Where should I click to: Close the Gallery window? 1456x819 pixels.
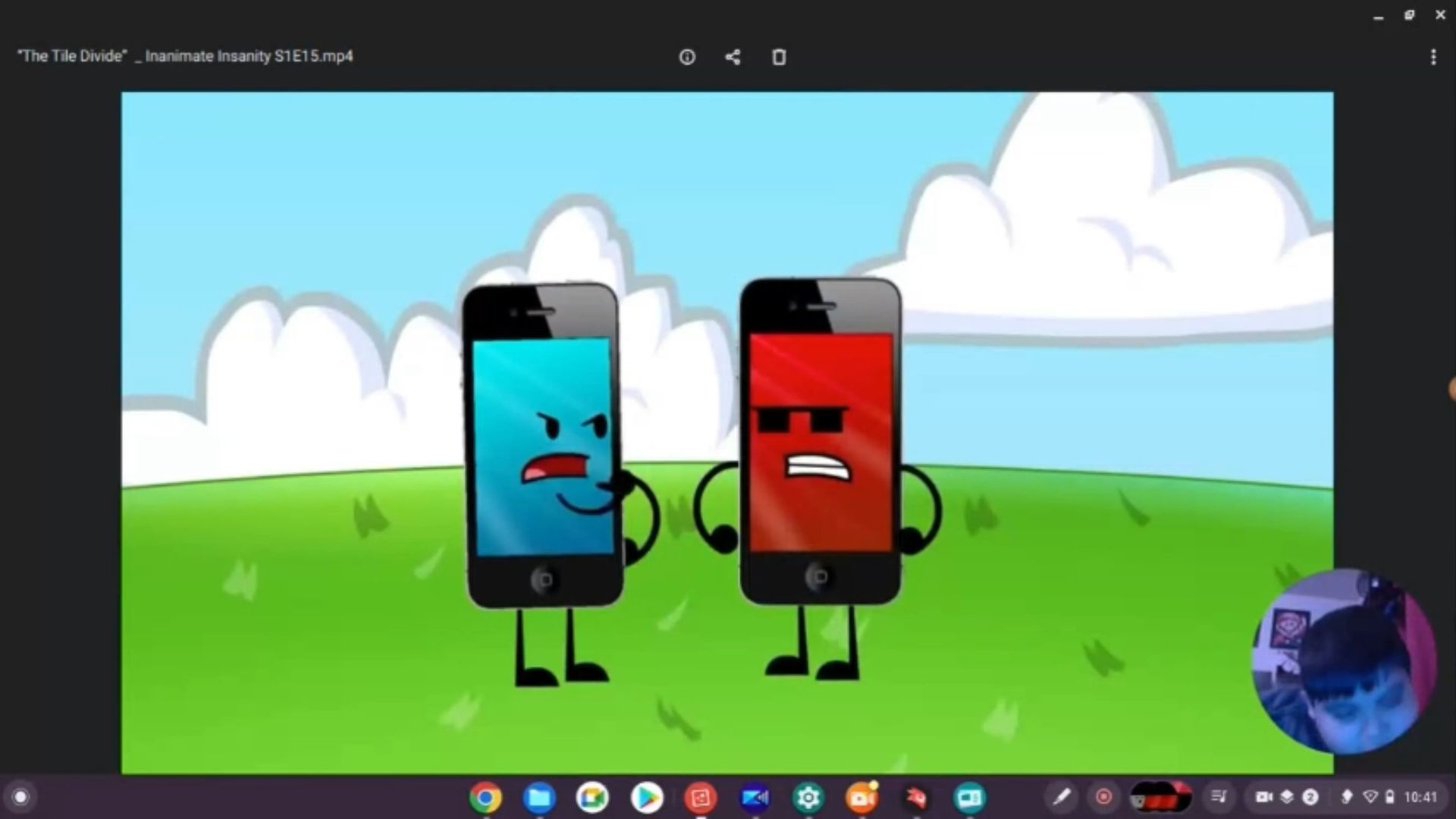1440,15
